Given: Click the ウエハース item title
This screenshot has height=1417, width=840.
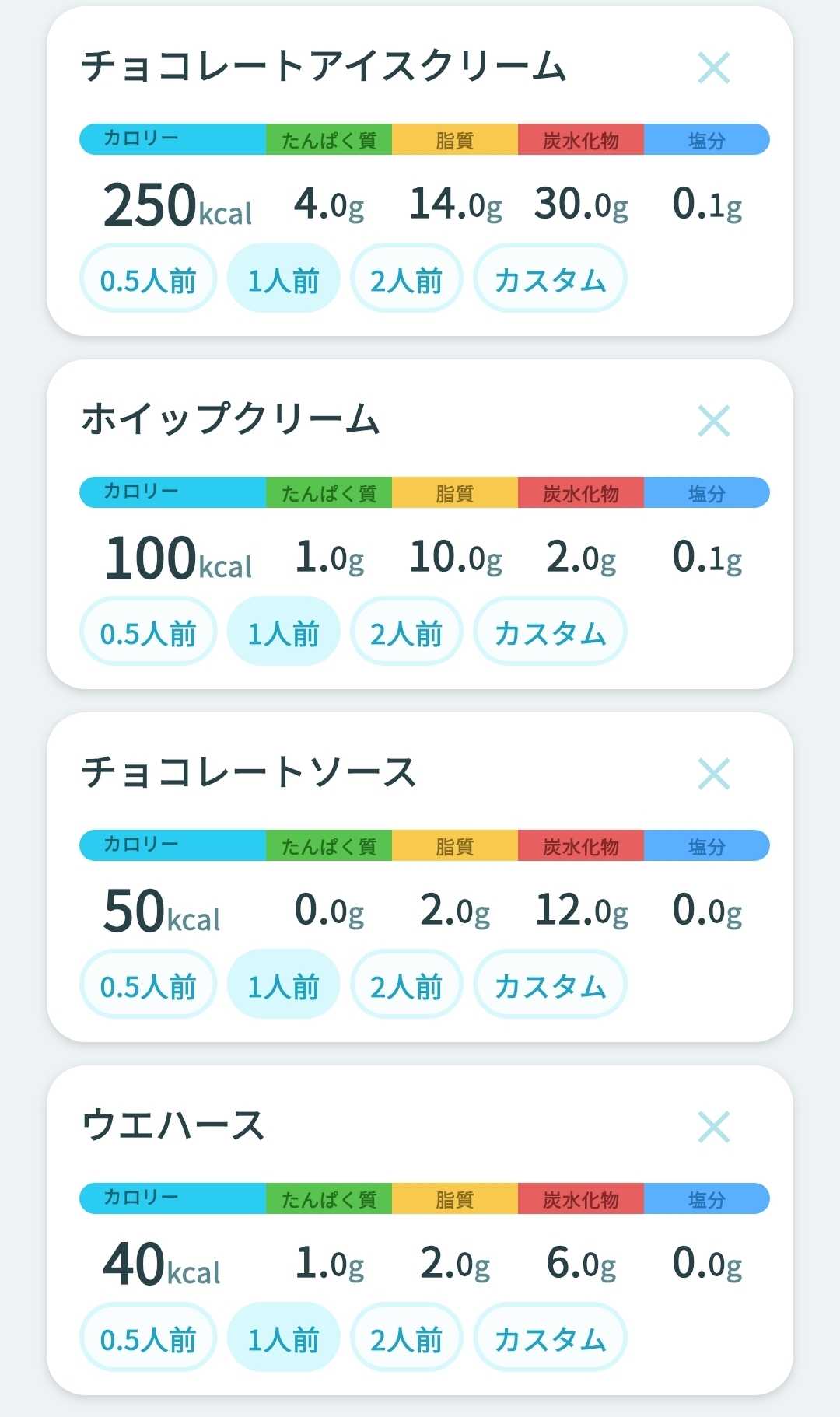Looking at the screenshot, I should pos(173,1125).
